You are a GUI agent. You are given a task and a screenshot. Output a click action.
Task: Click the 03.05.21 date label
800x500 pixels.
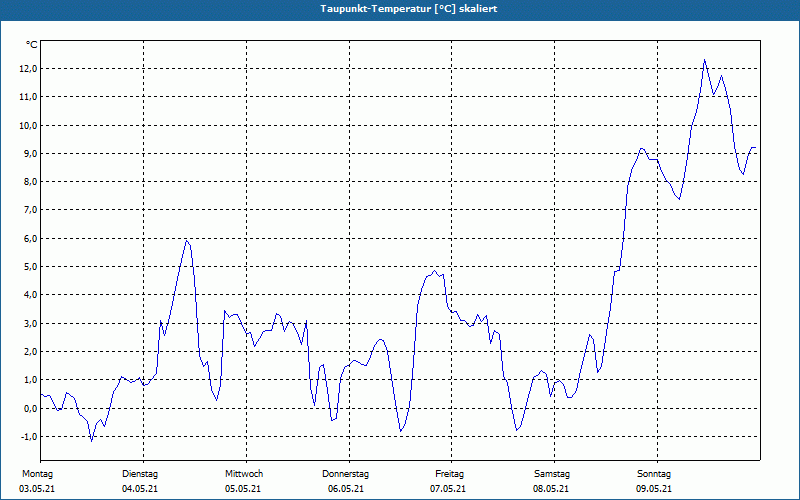click(37, 489)
